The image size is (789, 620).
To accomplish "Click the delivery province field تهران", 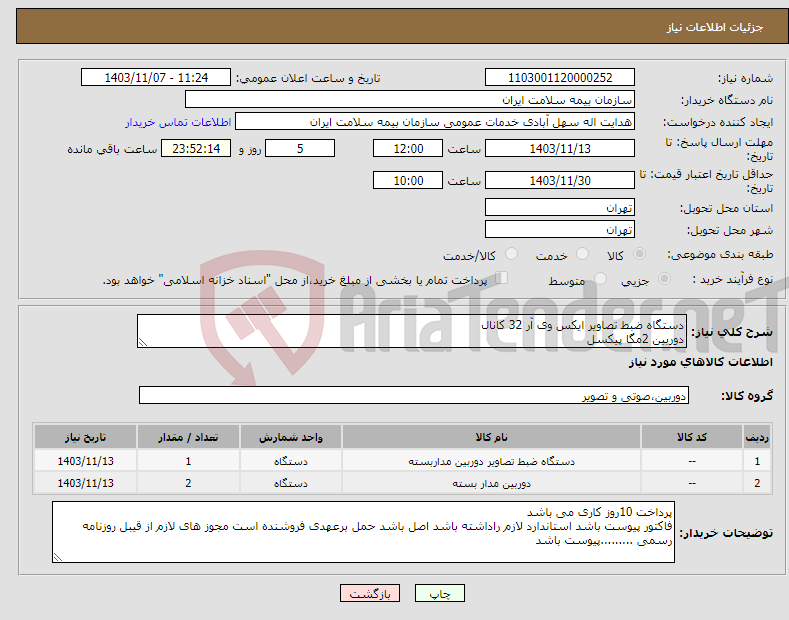I will (x=560, y=207).
